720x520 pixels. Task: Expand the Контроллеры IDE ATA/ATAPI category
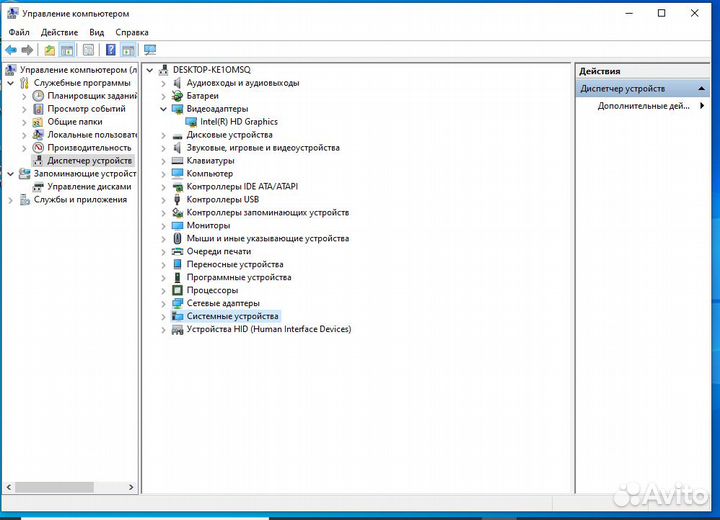click(163, 187)
